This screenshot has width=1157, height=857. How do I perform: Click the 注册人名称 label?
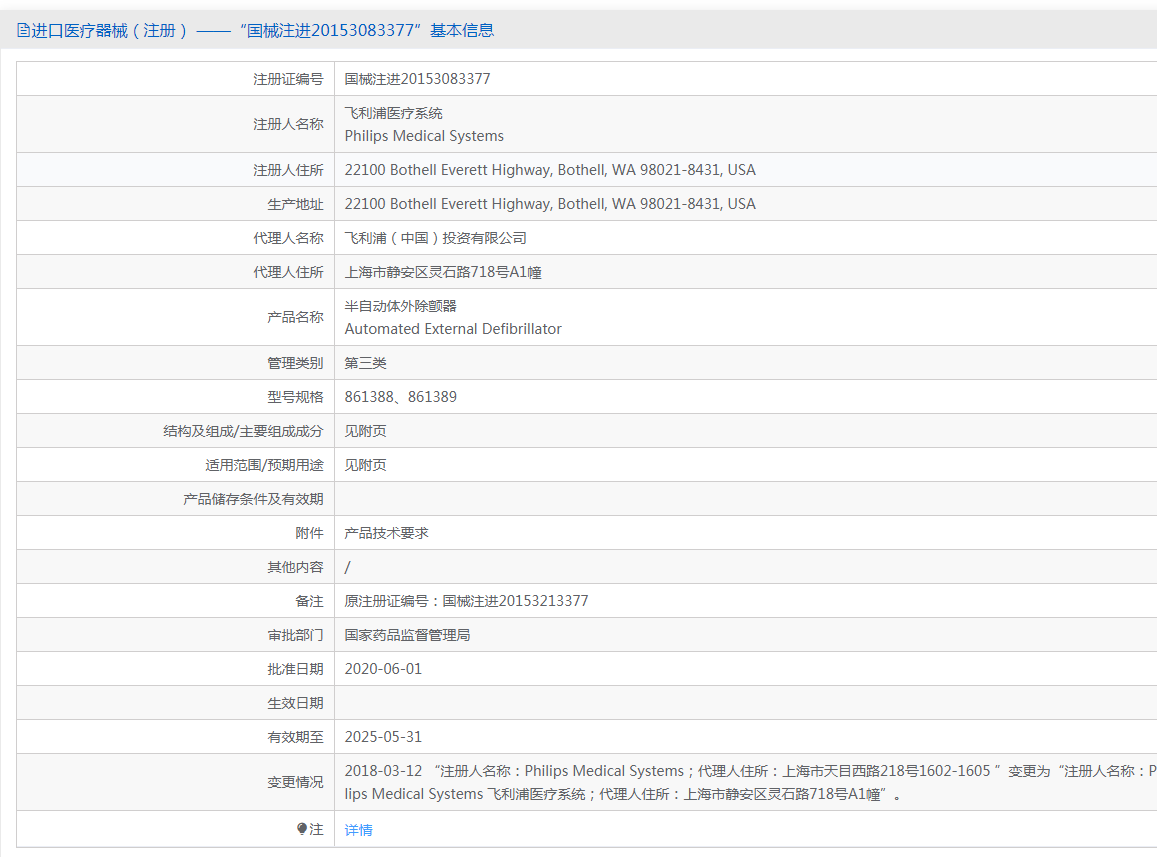pyautogui.click(x=289, y=124)
